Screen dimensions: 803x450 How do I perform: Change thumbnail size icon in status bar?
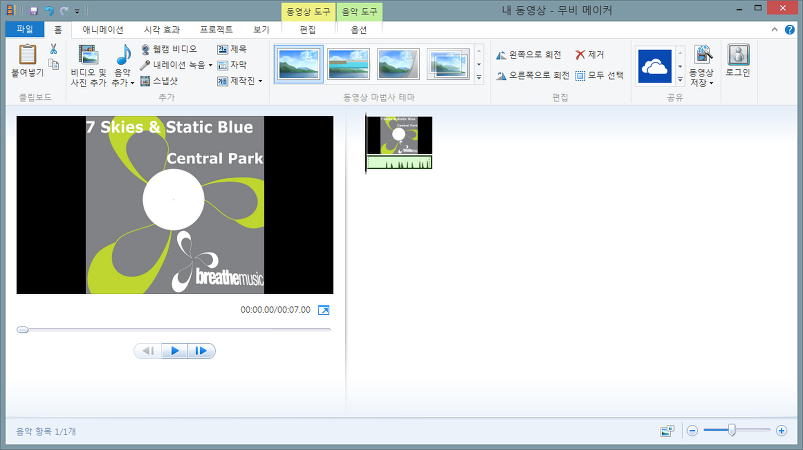pyautogui.click(x=667, y=431)
